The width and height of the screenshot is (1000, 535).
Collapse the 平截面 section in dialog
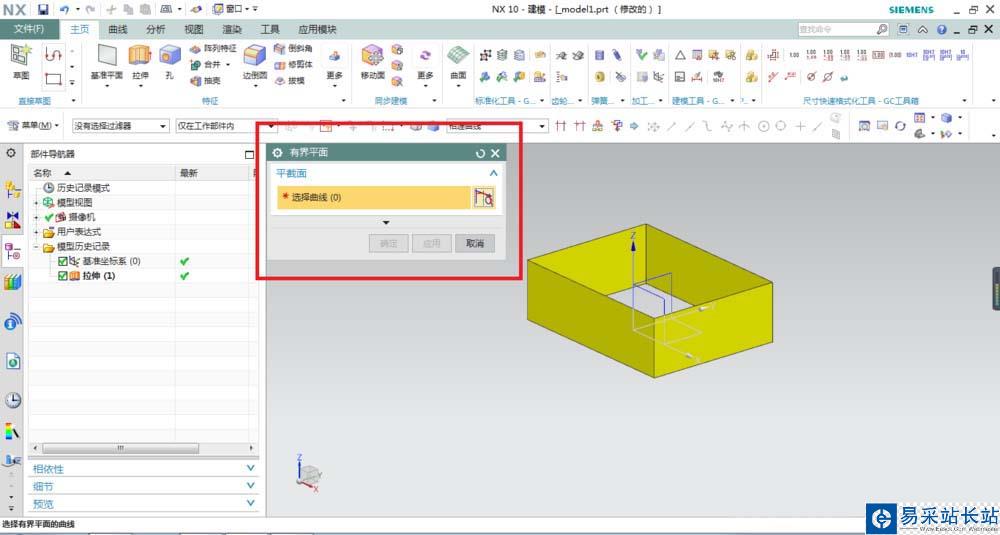pyautogui.click(x=494, y=173)
